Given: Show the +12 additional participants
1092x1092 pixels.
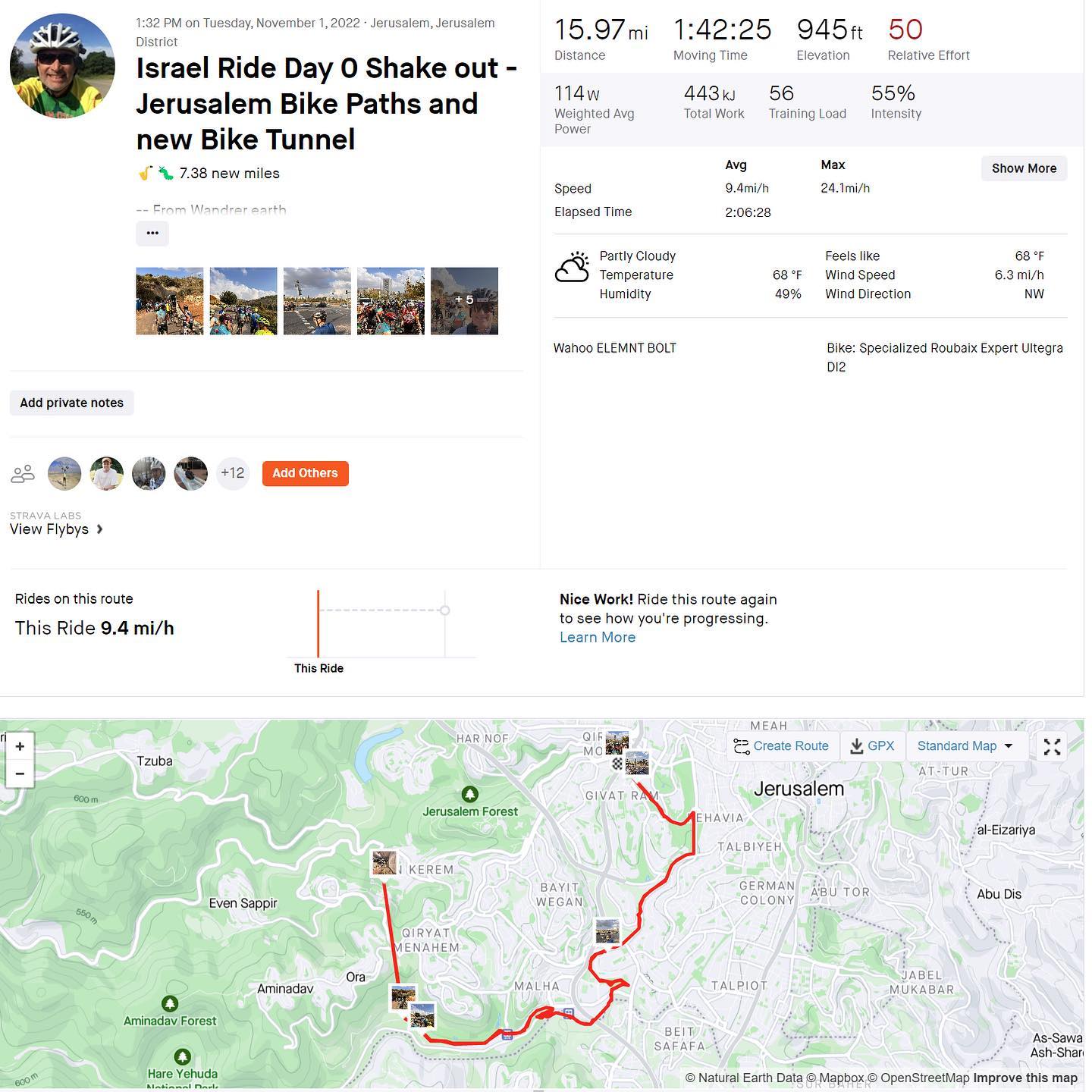Looking at the screenshot, I should [232, 473].
